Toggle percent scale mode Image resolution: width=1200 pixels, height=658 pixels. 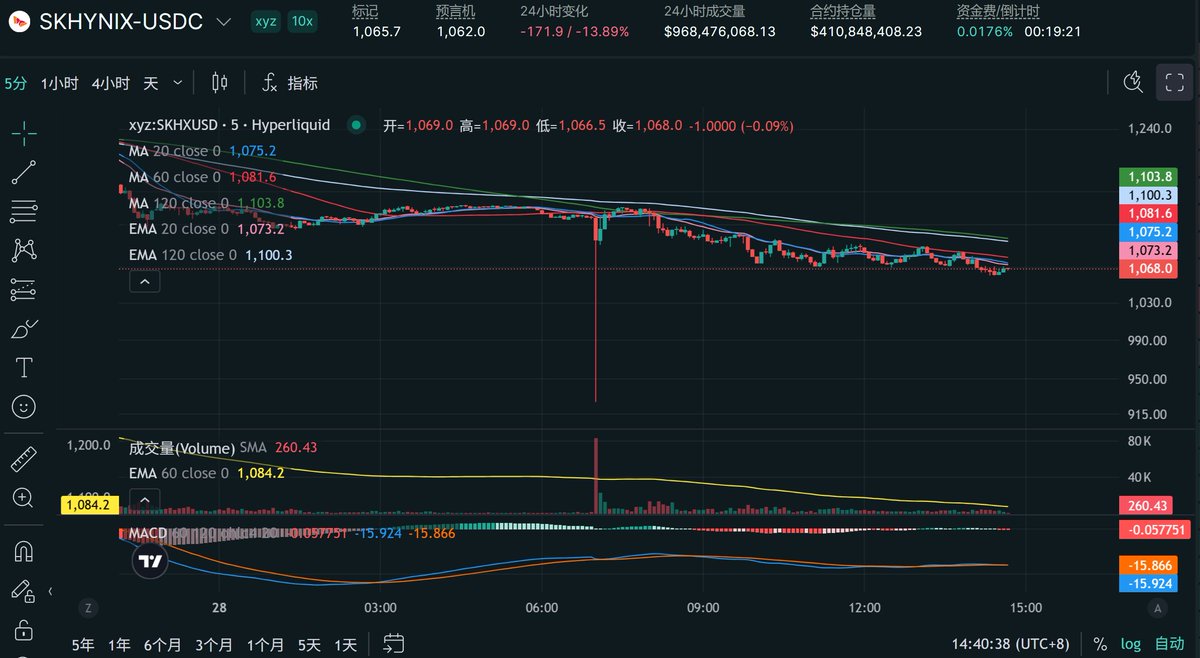(1101, 644)
